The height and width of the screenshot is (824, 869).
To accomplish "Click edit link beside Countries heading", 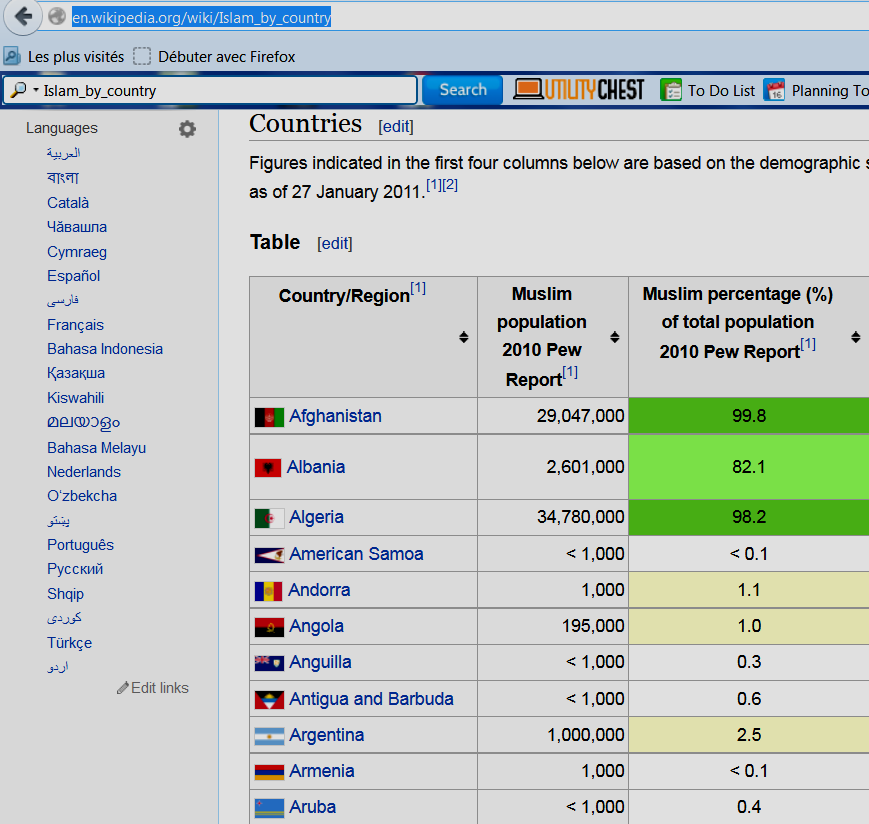I will 395,126.
